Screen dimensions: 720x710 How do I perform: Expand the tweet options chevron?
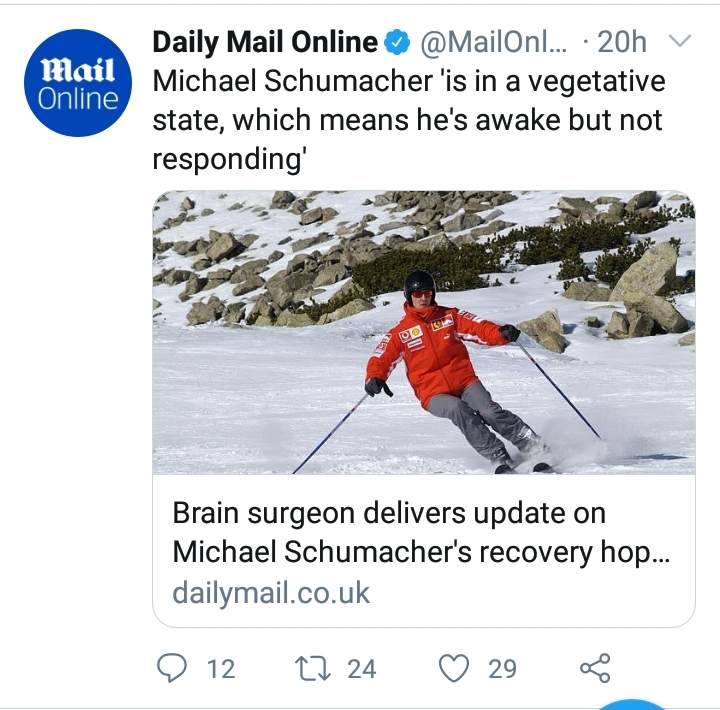click(x=679, y=41)
